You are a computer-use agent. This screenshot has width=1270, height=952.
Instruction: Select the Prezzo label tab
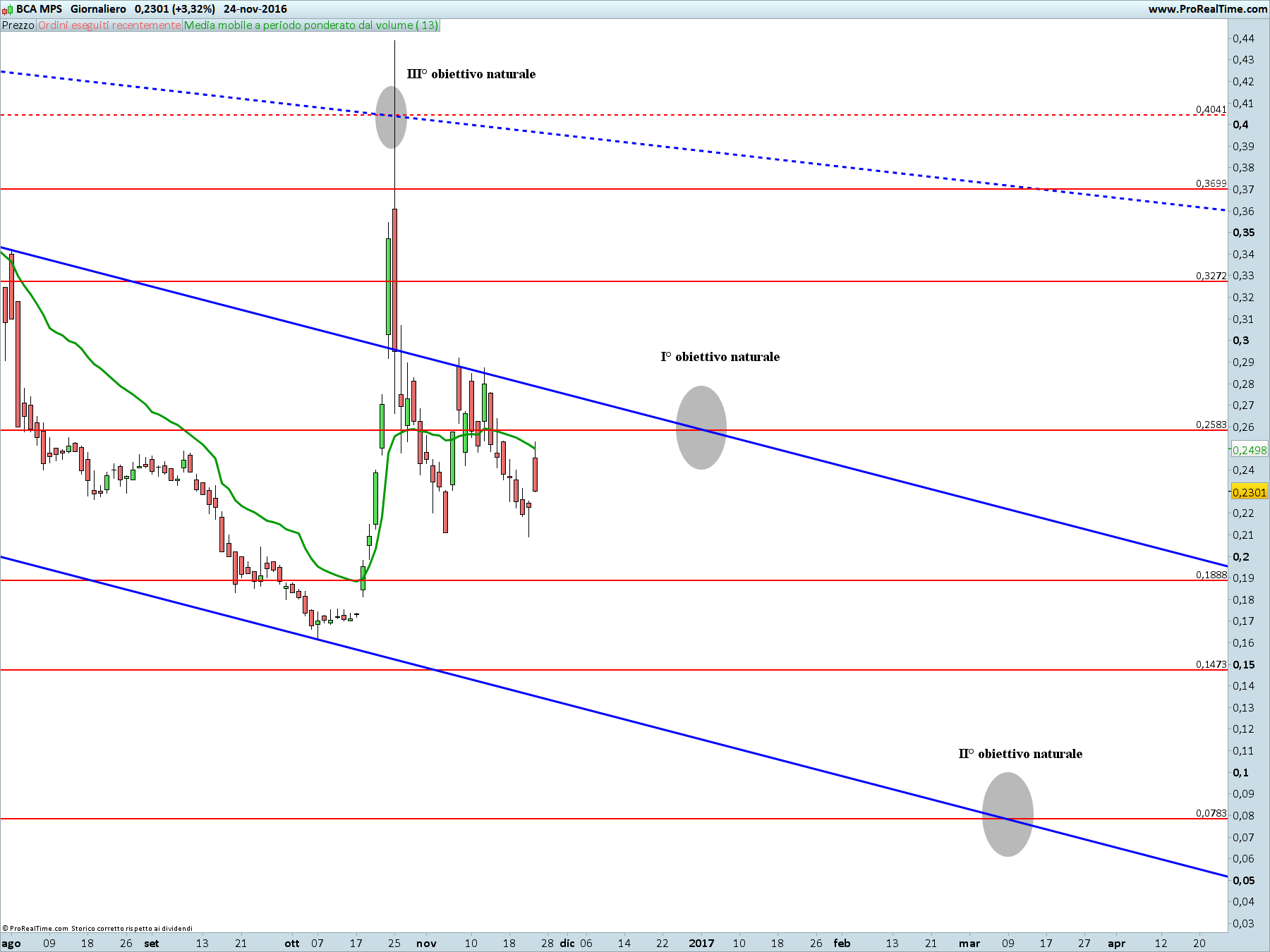point(18,25)
